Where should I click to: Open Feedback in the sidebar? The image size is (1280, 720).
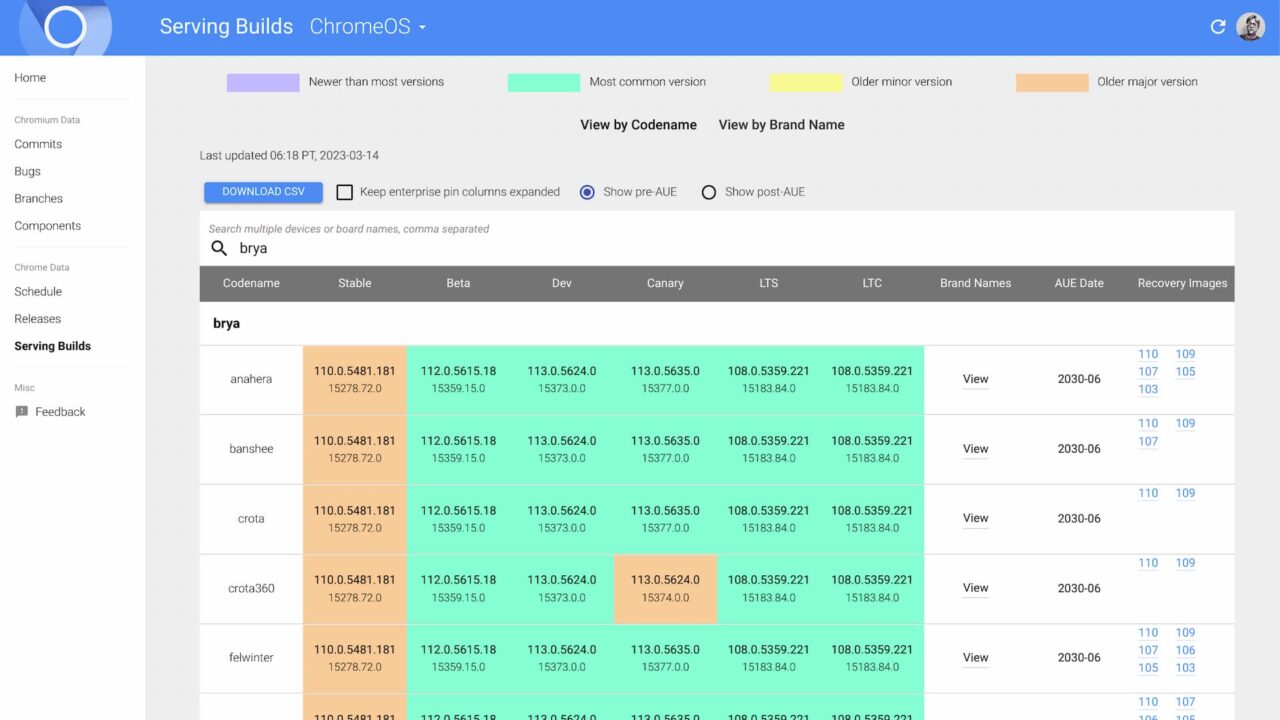pos(60,412)
